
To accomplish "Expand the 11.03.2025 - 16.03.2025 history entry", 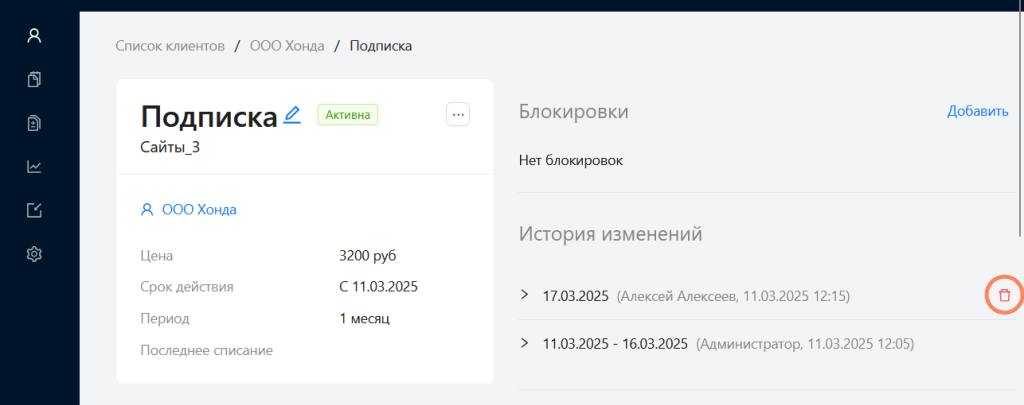I will point(524,342).
